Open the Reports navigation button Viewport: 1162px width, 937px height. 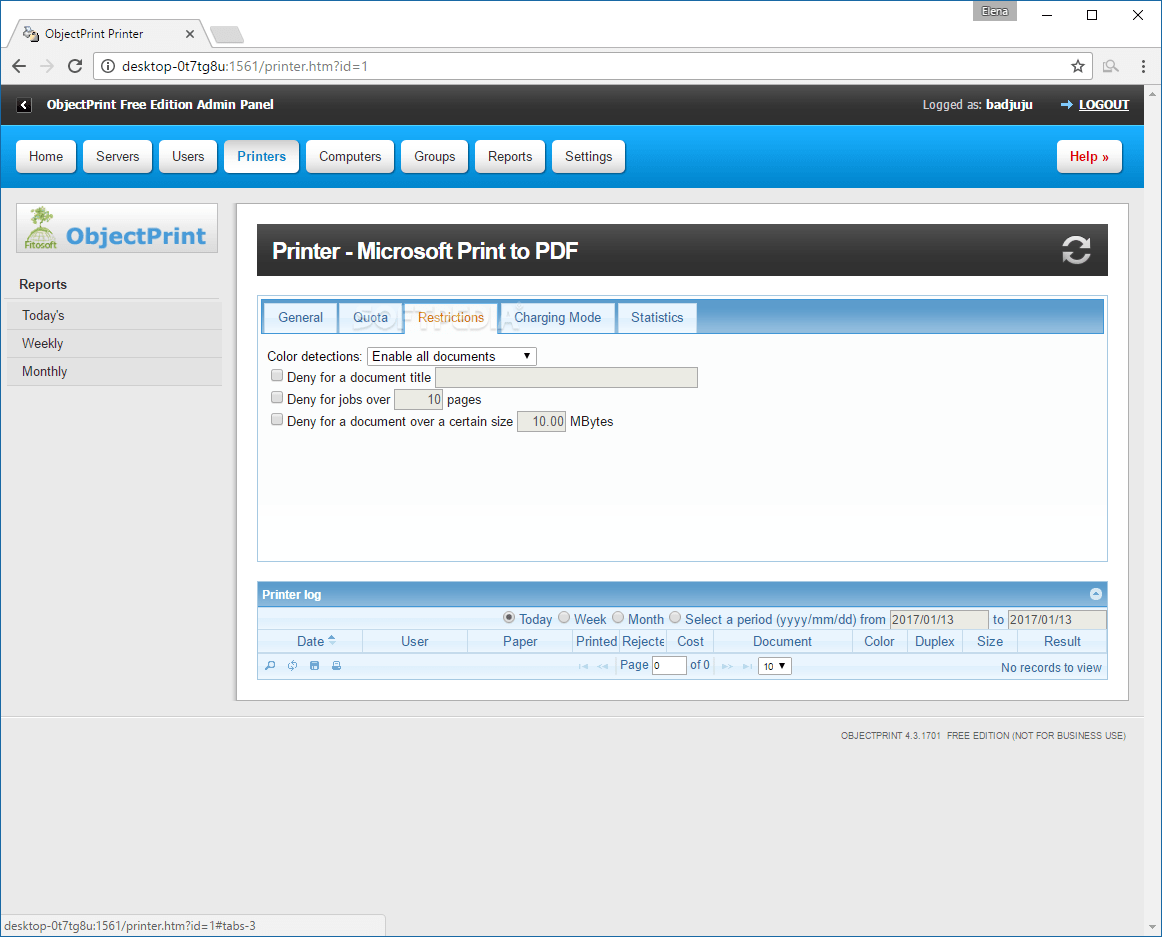point(510,156)
